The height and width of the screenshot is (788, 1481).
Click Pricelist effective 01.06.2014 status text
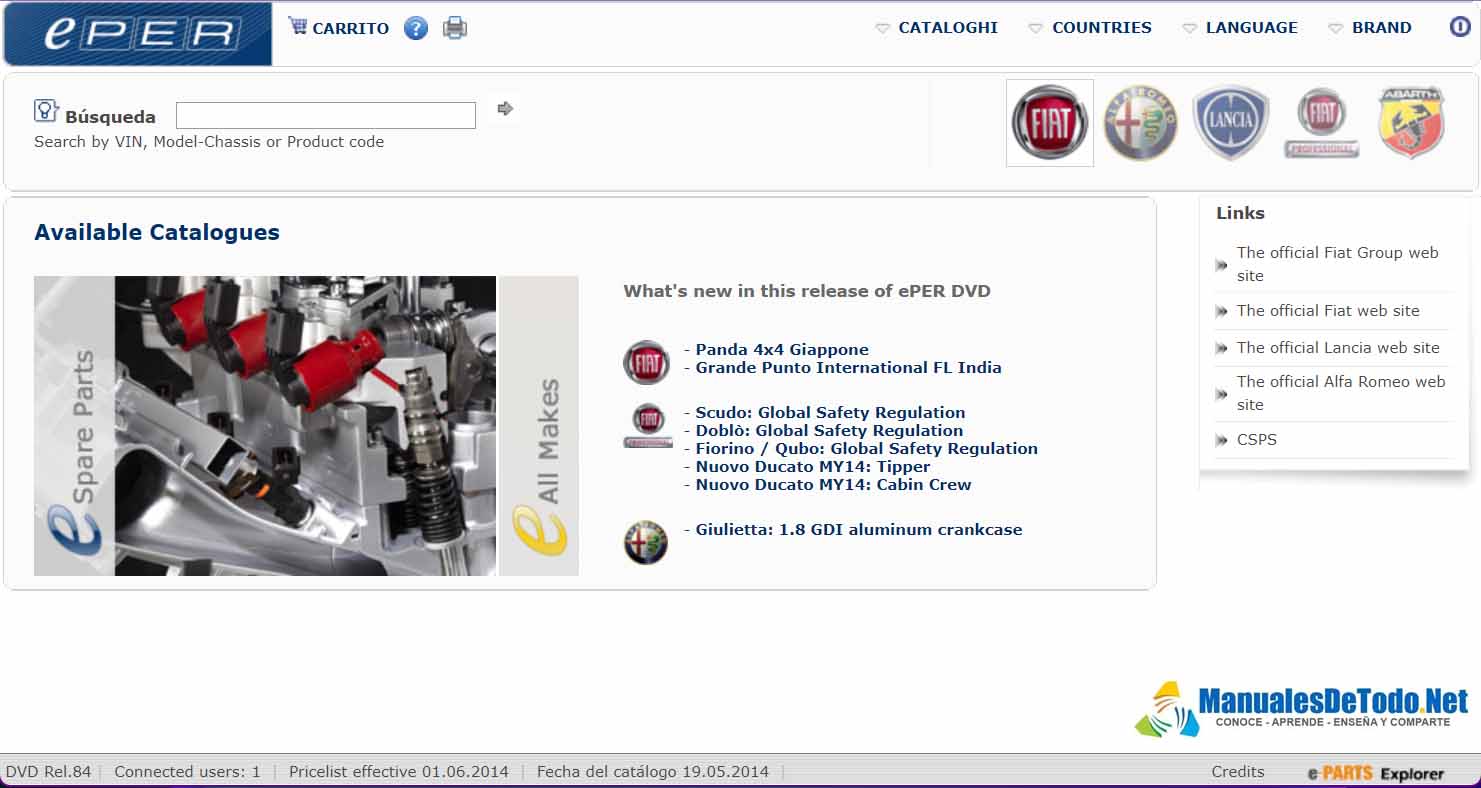tap(399, 772)
